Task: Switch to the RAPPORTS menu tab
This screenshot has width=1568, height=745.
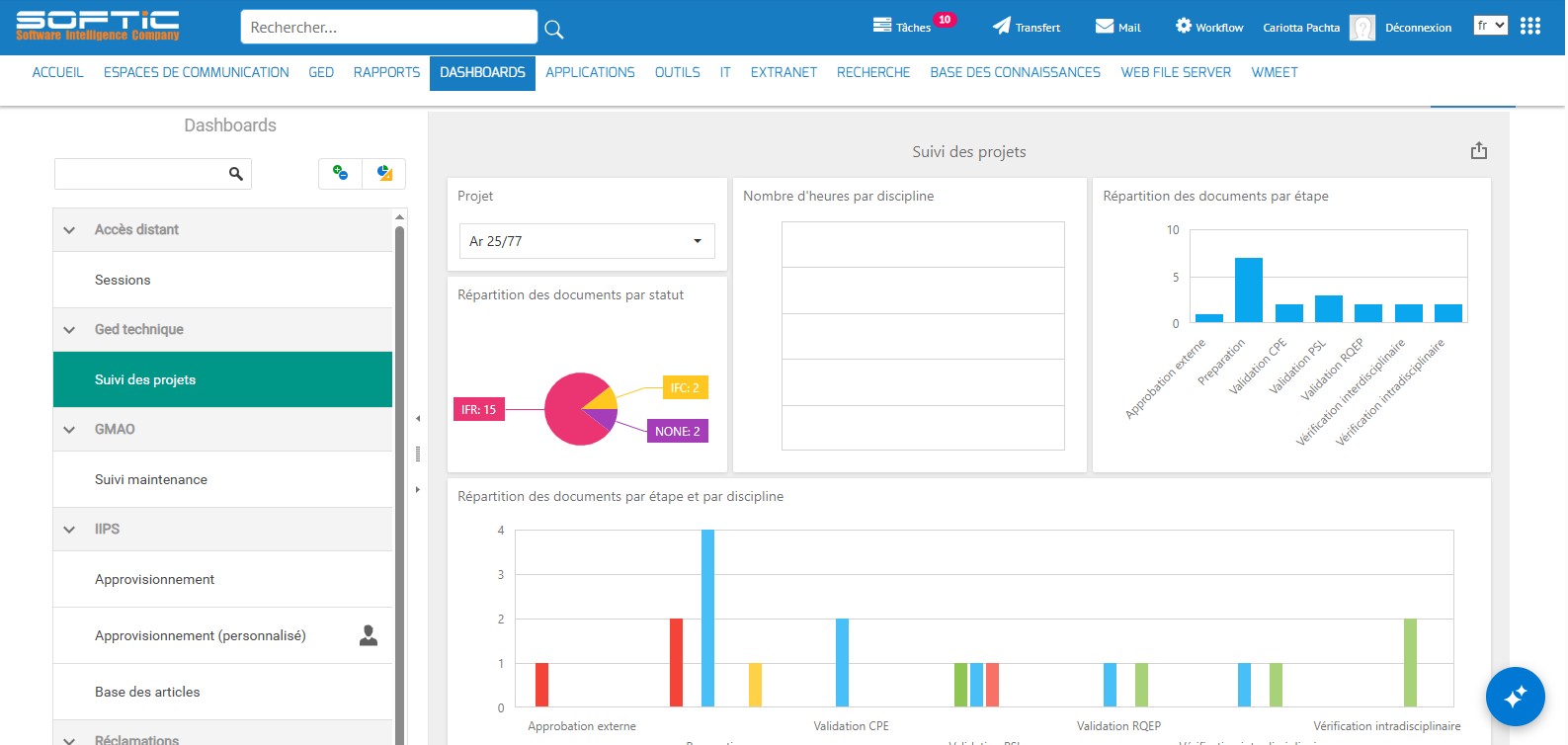Action: pyautogui.click(x=386, y=72)
